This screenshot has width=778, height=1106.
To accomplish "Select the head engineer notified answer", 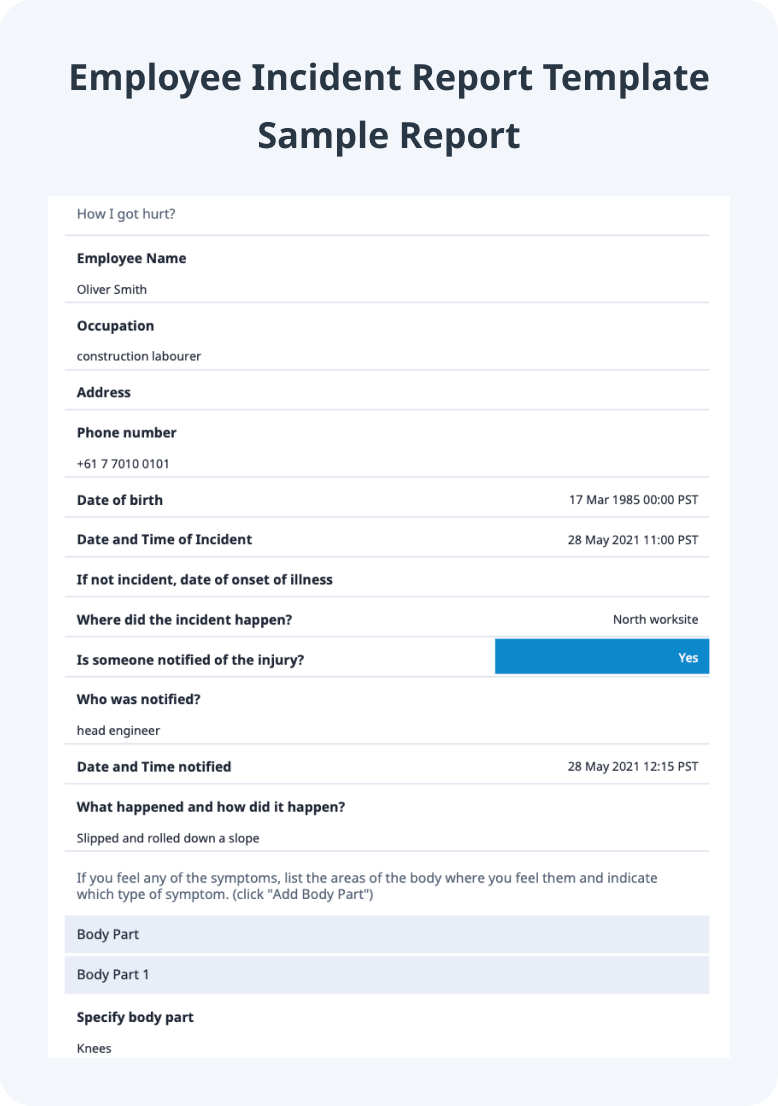I will 118,731.
